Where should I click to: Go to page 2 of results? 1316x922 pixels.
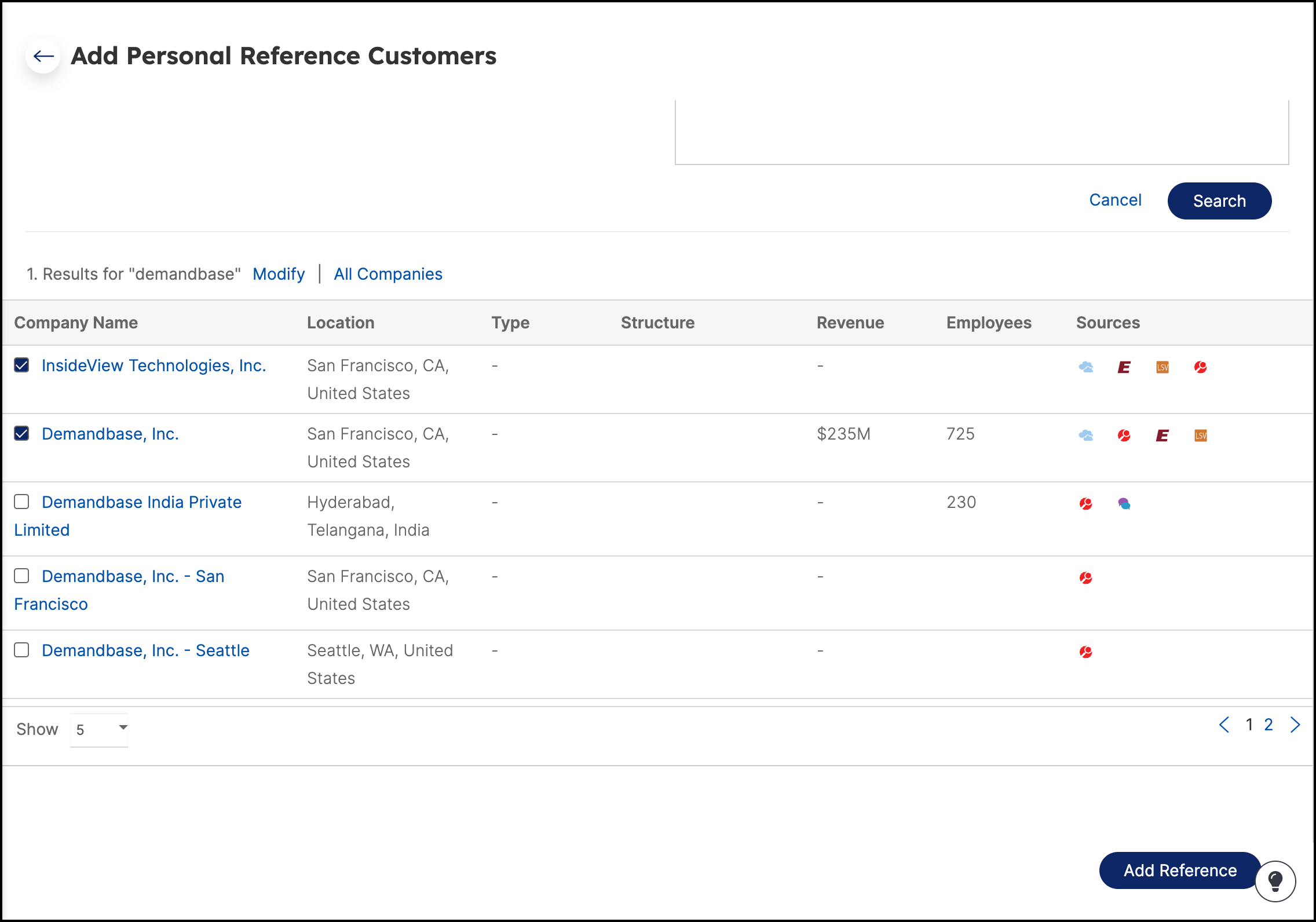coord(1269,725)
